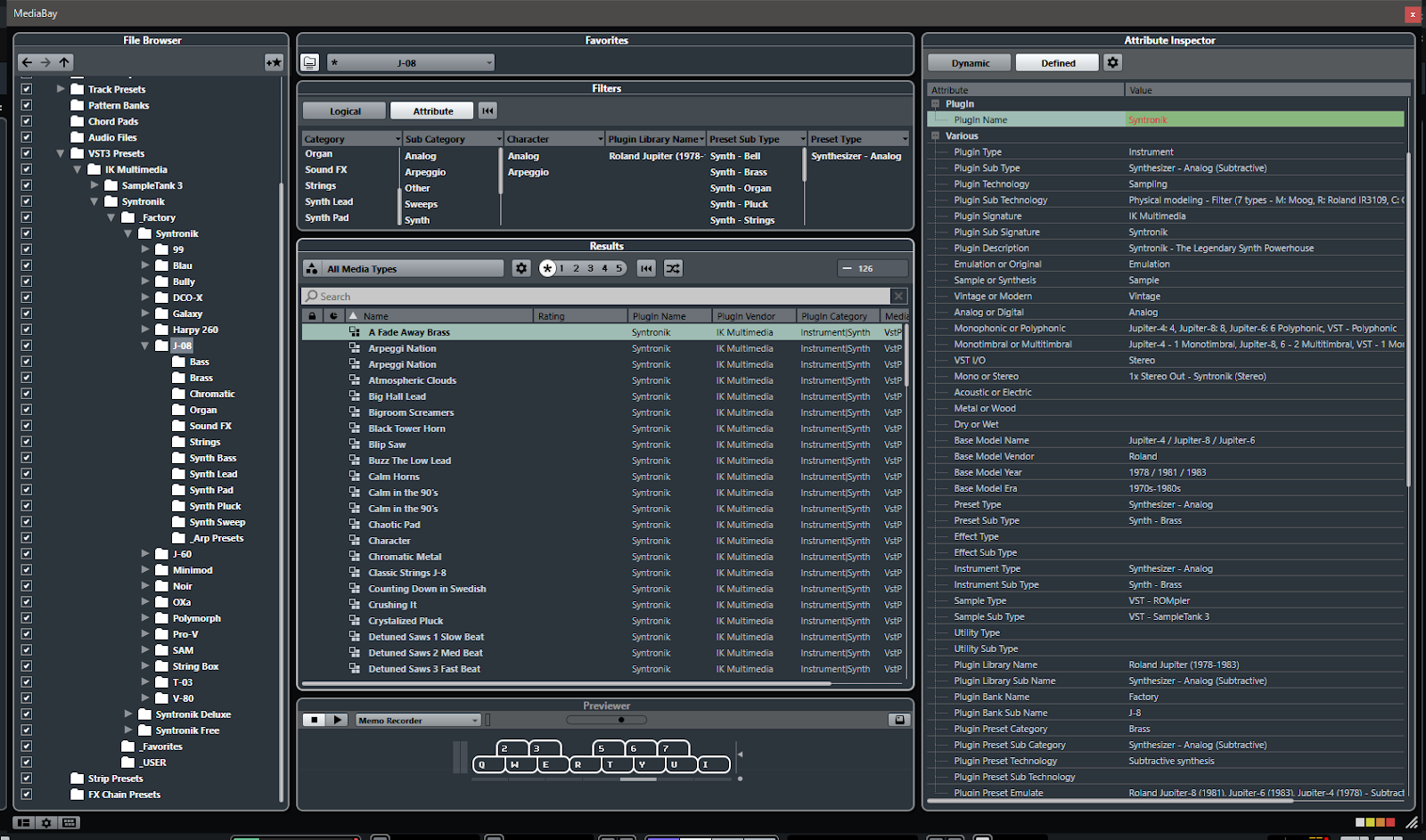Toggle Chord Pads folder checkbox
1426x840 pixels.
(27, 121)
